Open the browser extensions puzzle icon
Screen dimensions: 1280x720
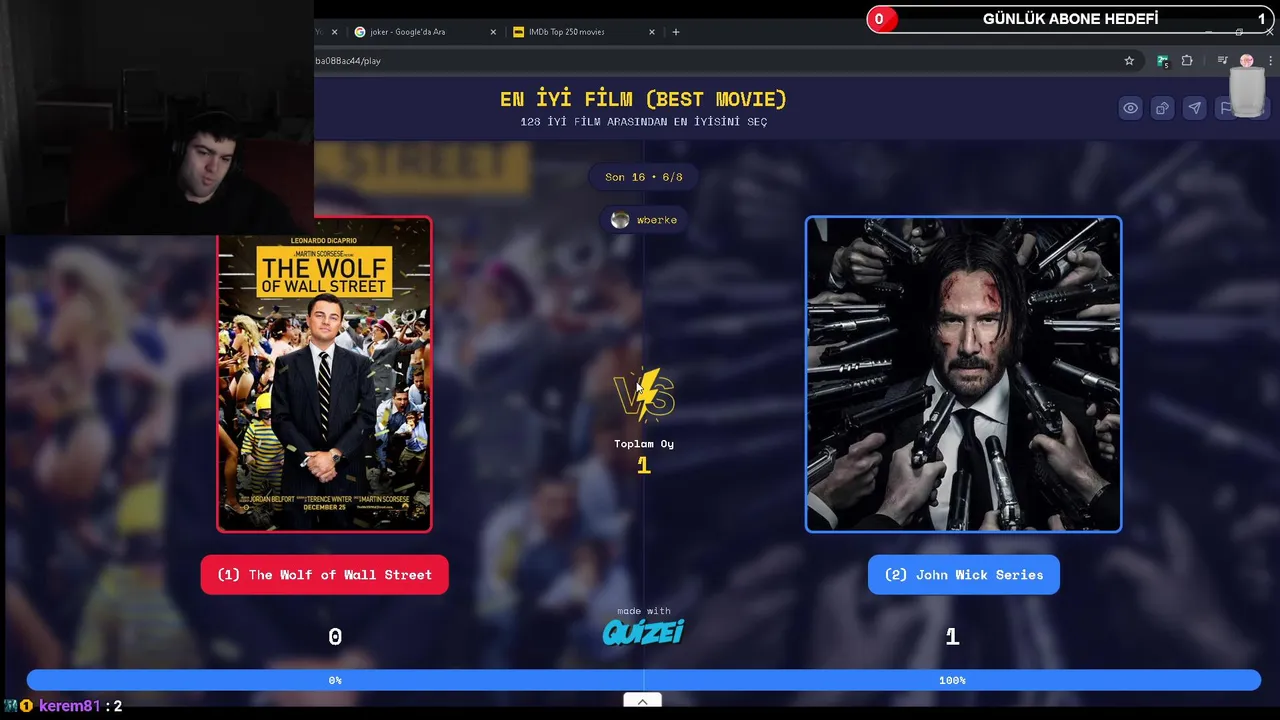pyautogui.click(x=1187, y=61)
